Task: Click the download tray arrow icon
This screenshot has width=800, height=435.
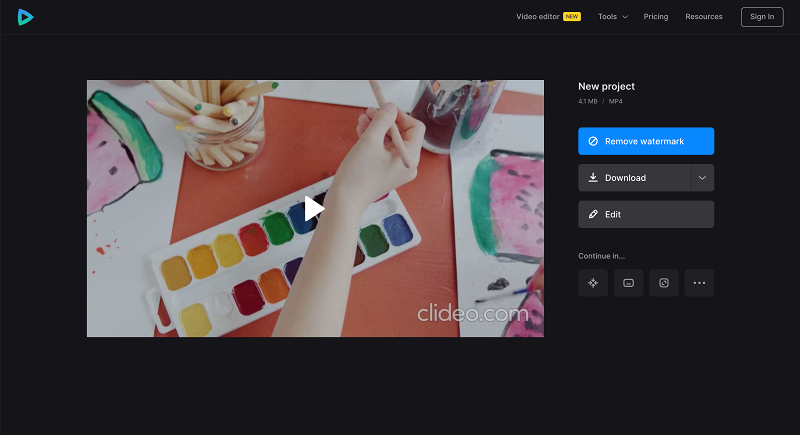Action: tap(593, 177)
